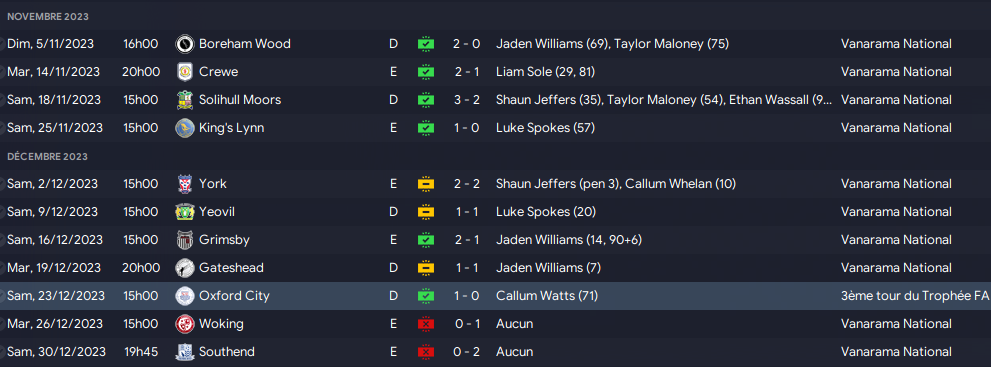Click the Solihull Moors club badge
The image size is (991, 367).
(185, 100)
